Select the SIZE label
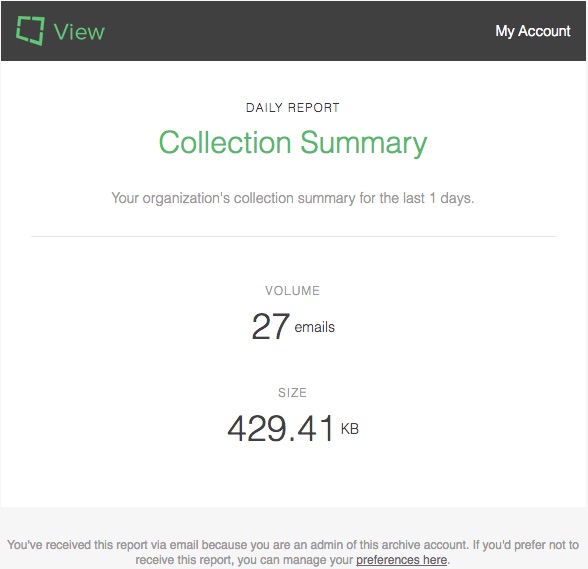This screenshot has height=569, width=588. [x=292, y=393]
